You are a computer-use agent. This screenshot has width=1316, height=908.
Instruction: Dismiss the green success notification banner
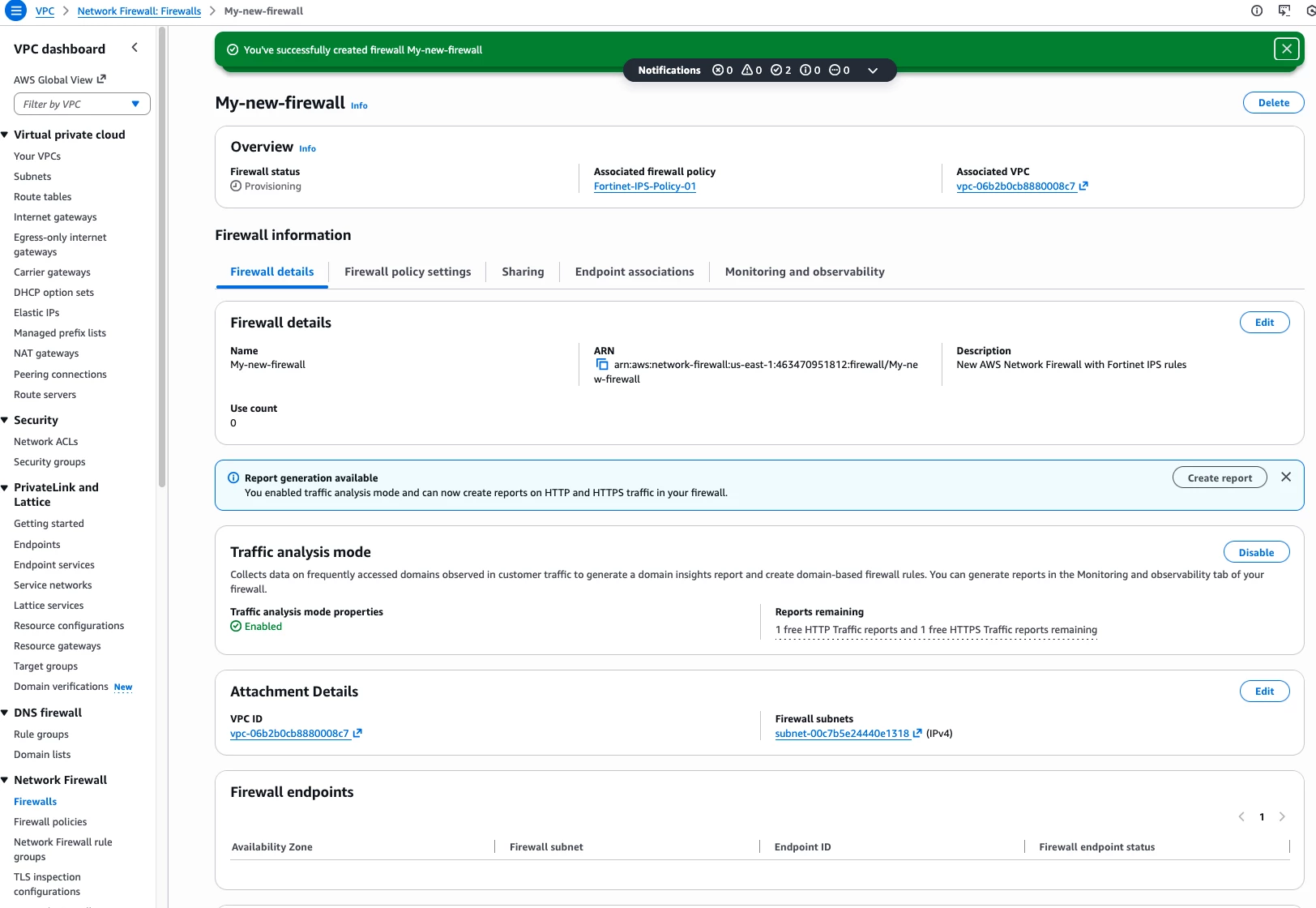tap(1286, 49)
